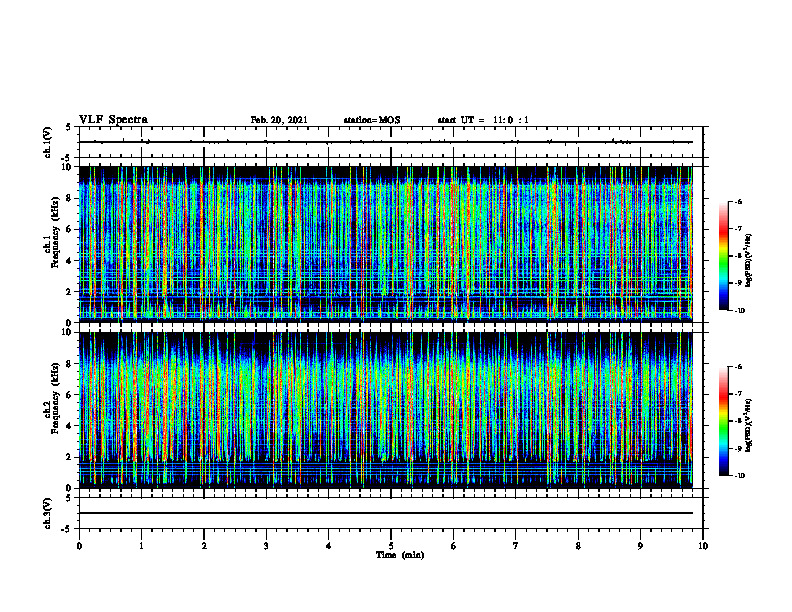Click time axis tick label "0"
The image size is (792, 612).
79,546
